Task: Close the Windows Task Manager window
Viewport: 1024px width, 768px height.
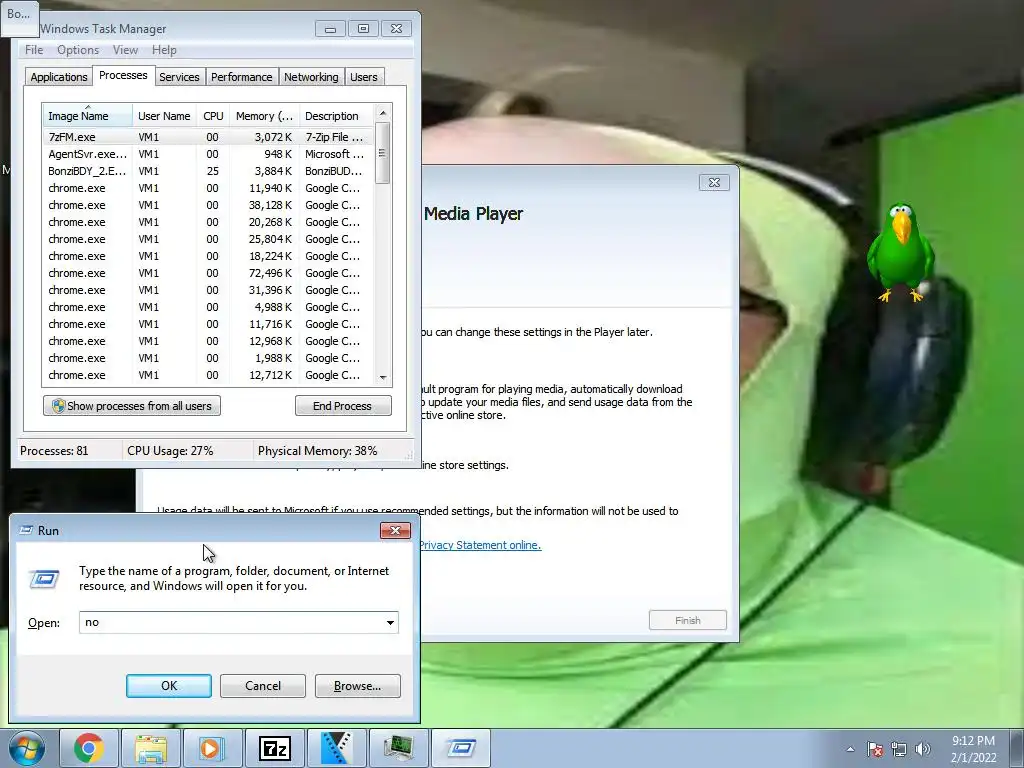Action: 396,29
